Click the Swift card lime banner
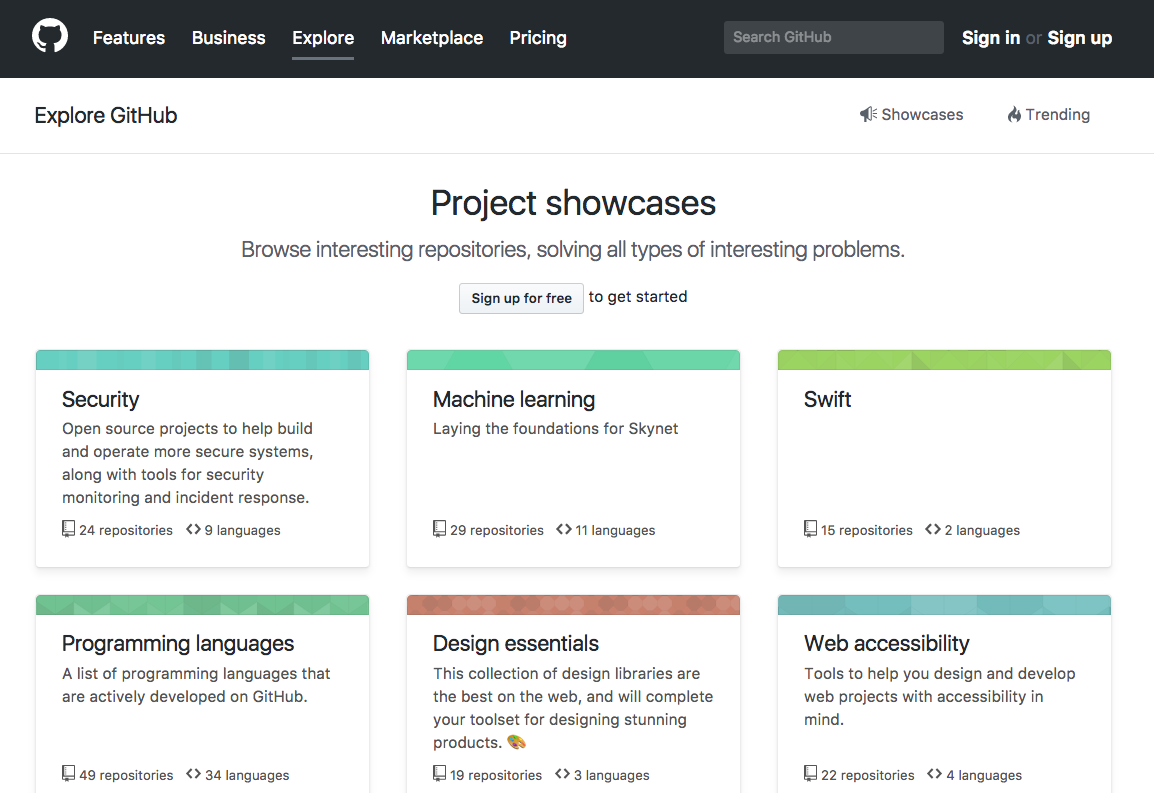 point(944,360)
